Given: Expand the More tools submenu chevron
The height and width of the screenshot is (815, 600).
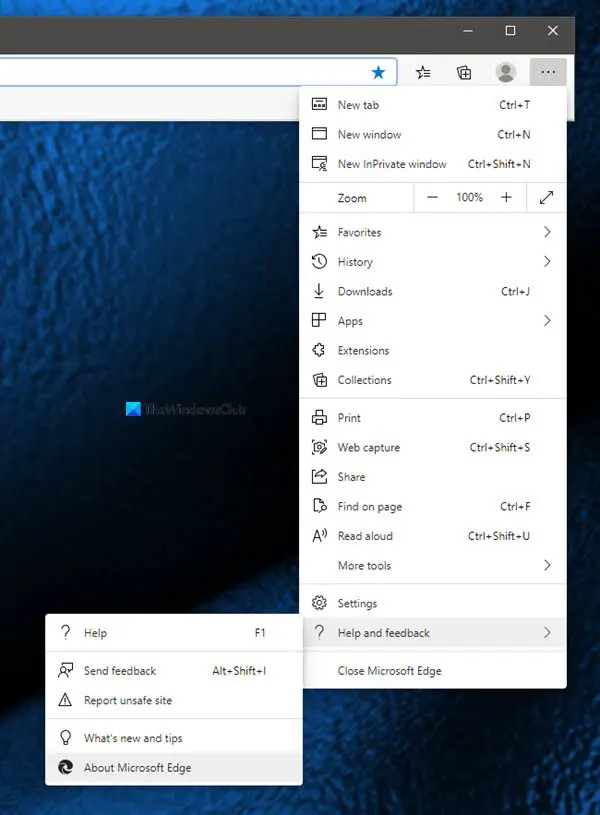Looking at the screenshot, I should click(547, 565).
